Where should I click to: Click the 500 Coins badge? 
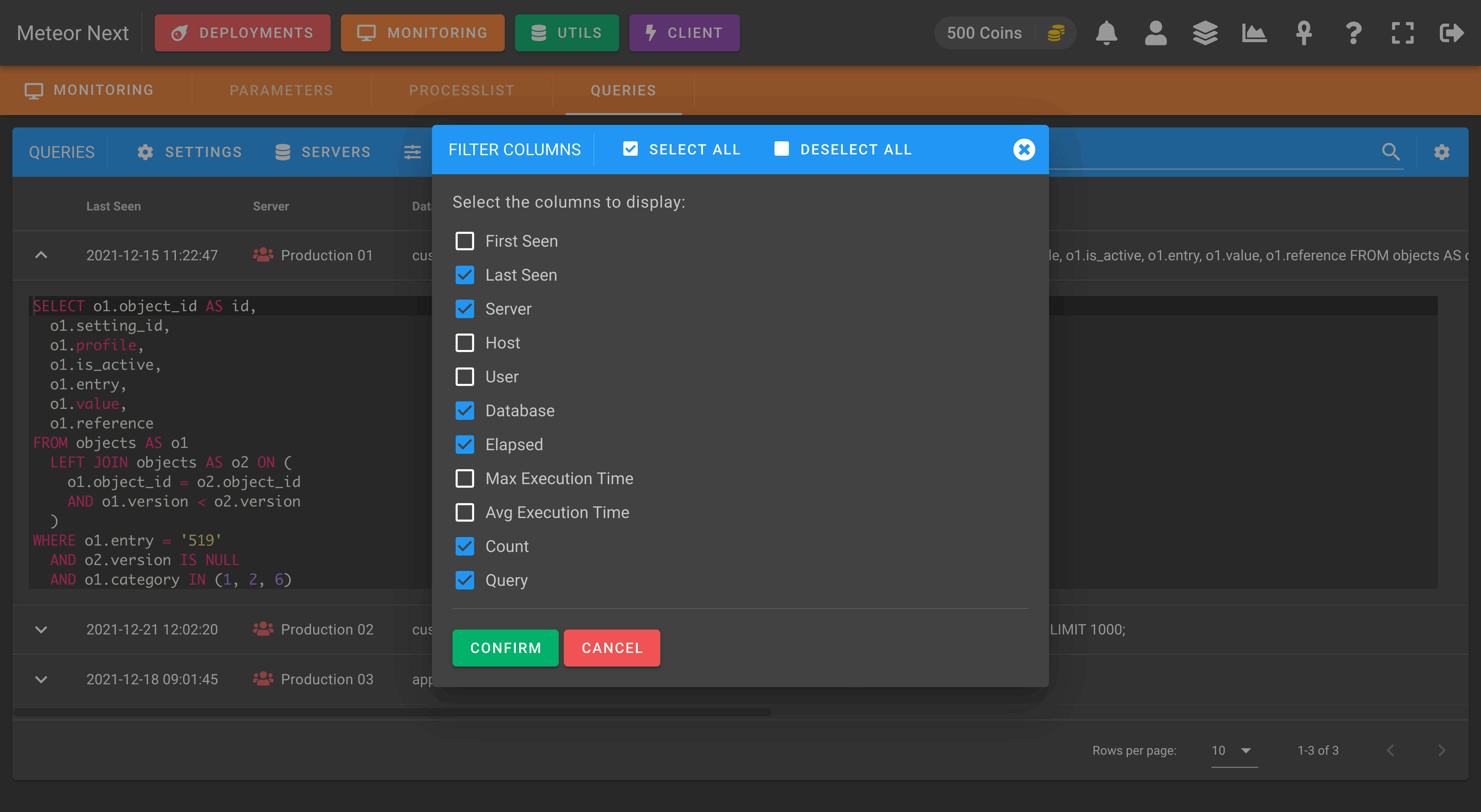(x=1005, y=33)
